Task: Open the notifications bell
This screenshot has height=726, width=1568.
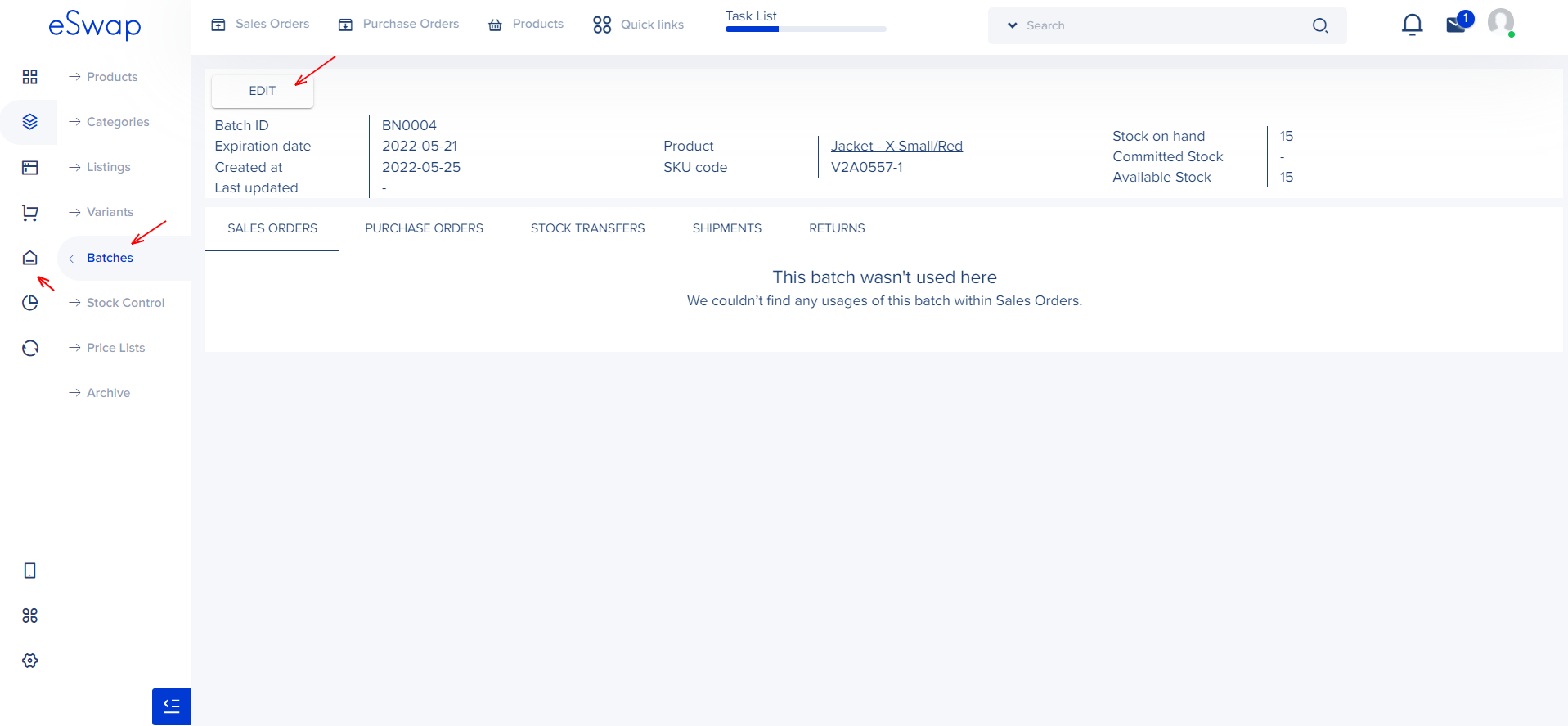Action: [1412, 25]
